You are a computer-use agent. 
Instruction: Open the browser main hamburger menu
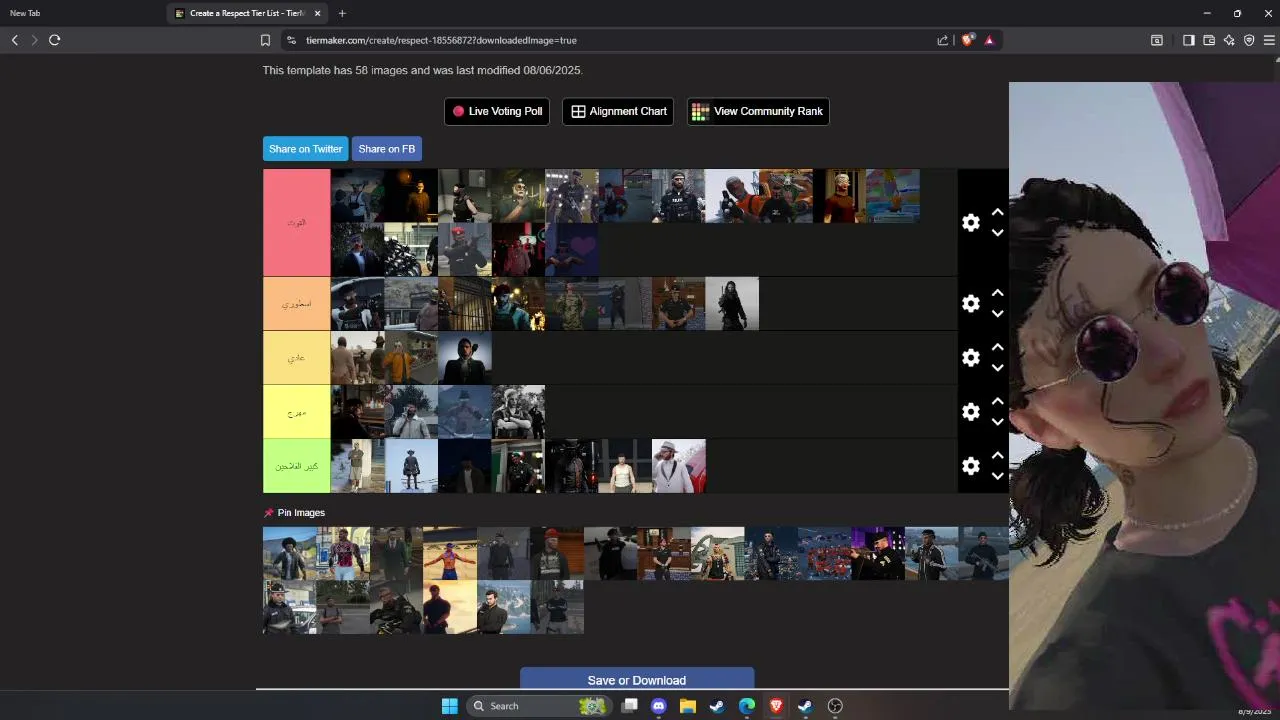click(x=1269, y=40)
